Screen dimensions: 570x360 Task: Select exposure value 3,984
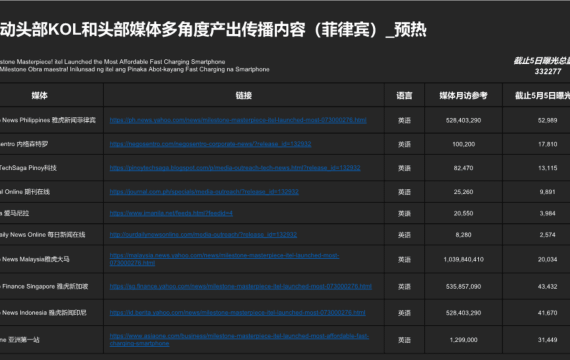pyautogui.click(x=547, y=213)
